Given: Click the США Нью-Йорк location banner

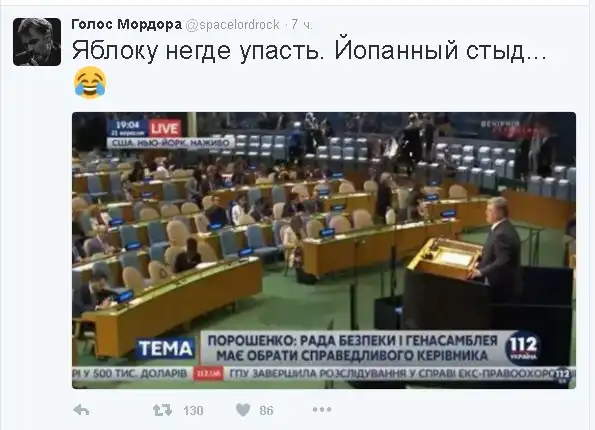Looking at the screenshot, I should 169,143.
